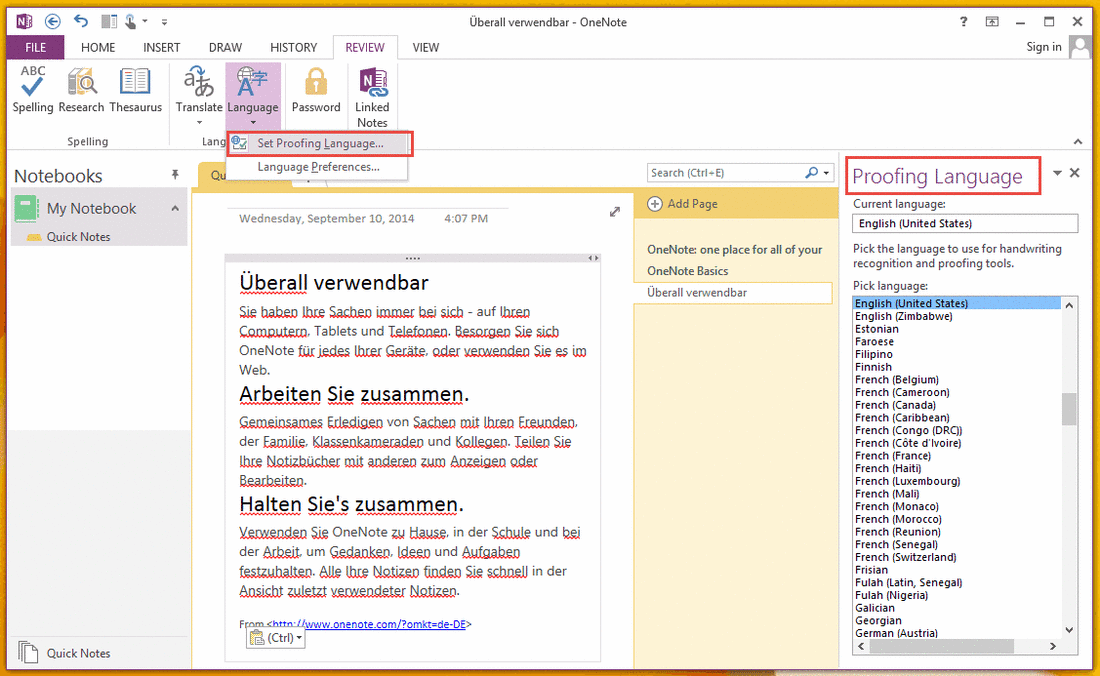The width and height of the screenshot is (1100, 676).
Task: Switch to the INSERT tab
Action: pyautogui.click(x=161, y=48)
